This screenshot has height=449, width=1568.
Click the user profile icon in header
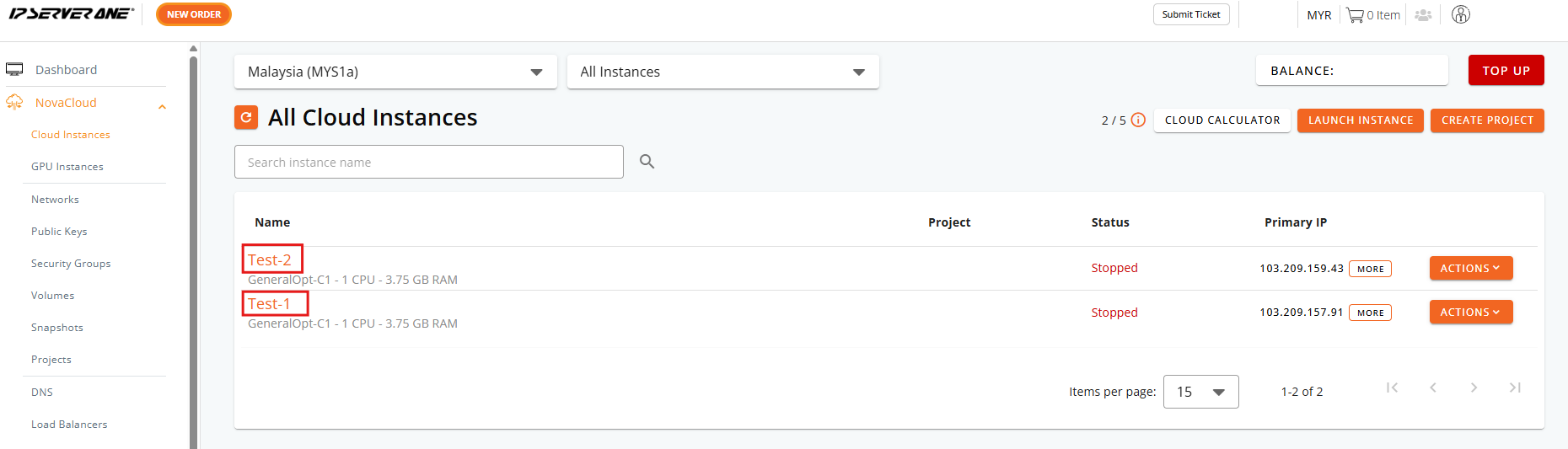(1461, 14)
